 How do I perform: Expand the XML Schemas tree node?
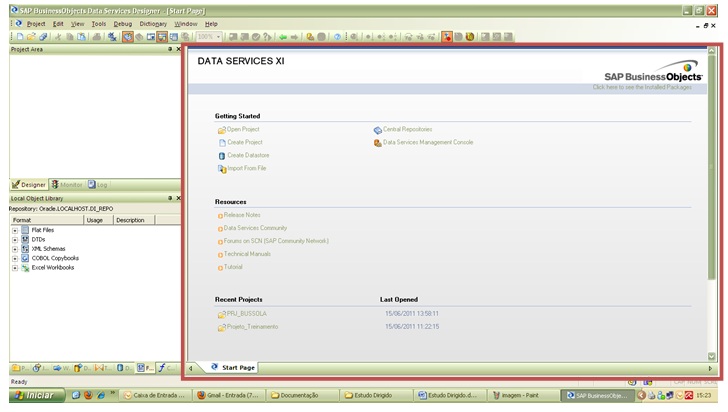(15, 249)
